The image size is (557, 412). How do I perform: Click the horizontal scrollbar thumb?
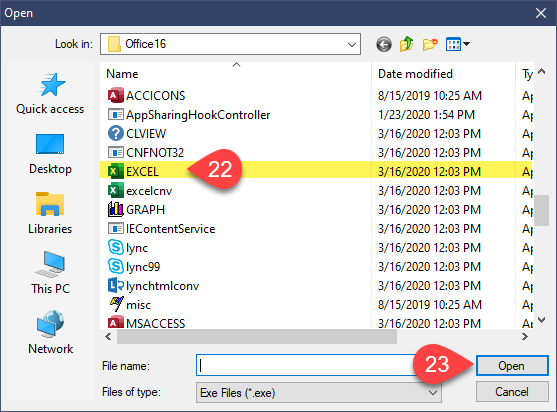click(x=257, y=336)
